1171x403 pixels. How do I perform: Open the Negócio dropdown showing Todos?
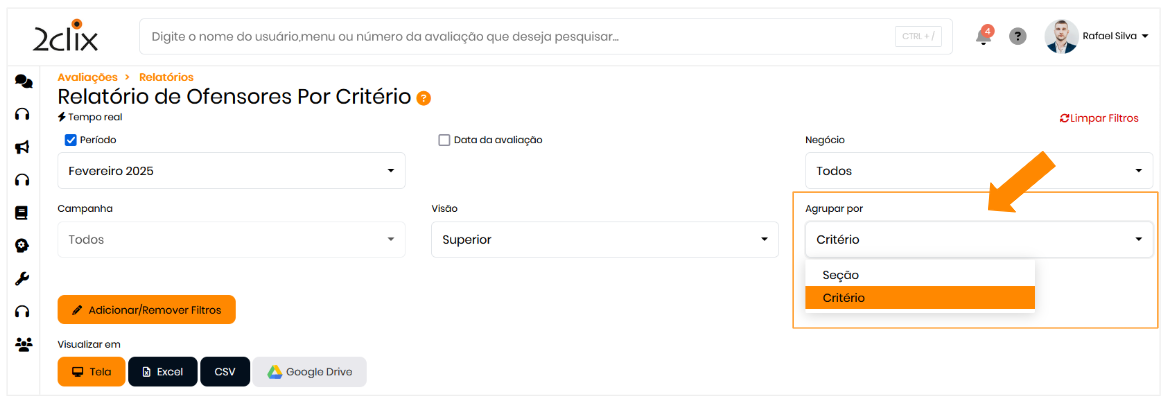click(x=978, y=171)
